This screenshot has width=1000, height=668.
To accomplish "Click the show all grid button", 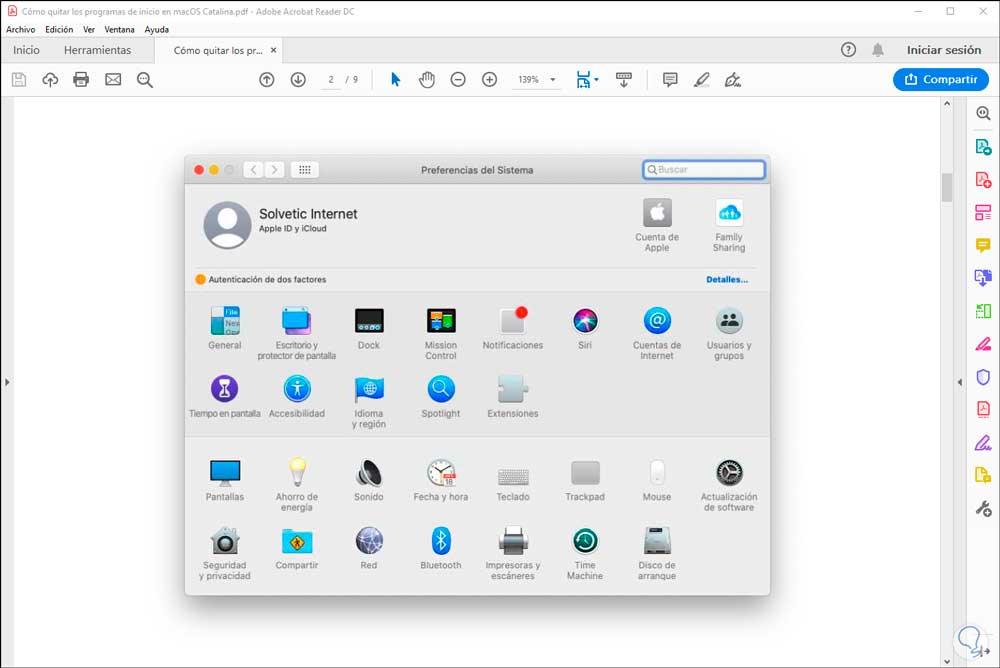I will point(305,170).
